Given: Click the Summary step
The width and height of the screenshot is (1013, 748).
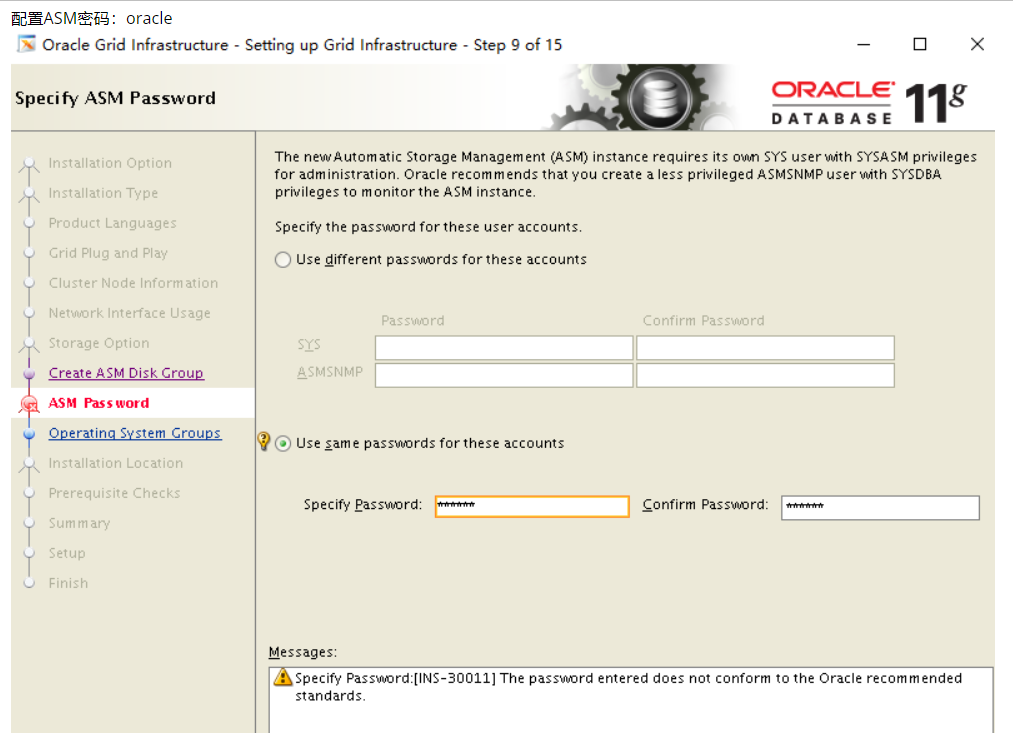Looking at the screenshot, I should tap(79, 523).
